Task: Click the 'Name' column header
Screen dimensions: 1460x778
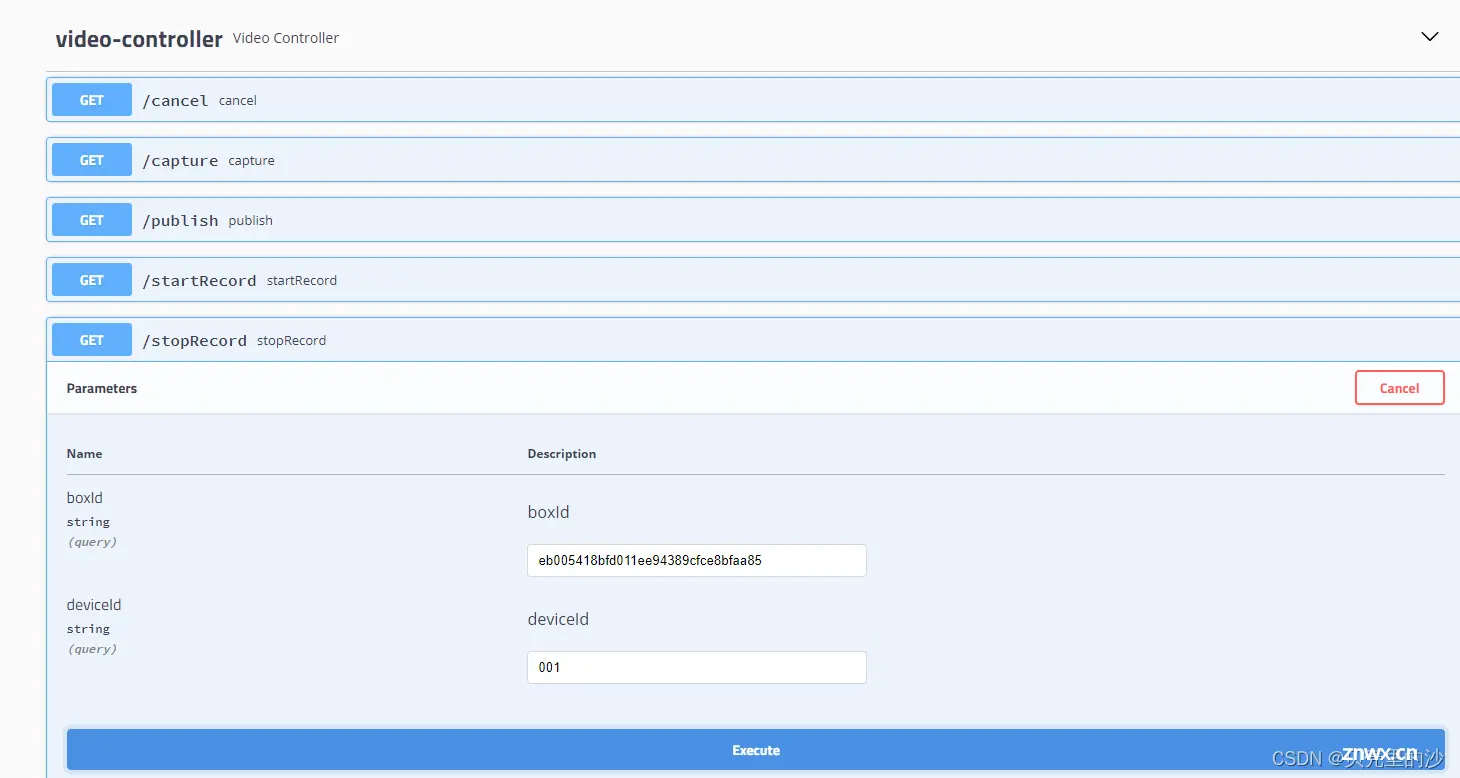Action: click(84, 453)
